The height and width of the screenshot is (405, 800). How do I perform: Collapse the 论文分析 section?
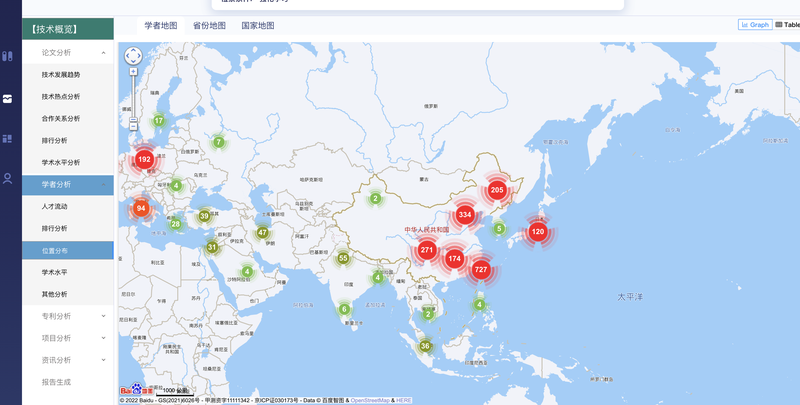coord(104,53)
